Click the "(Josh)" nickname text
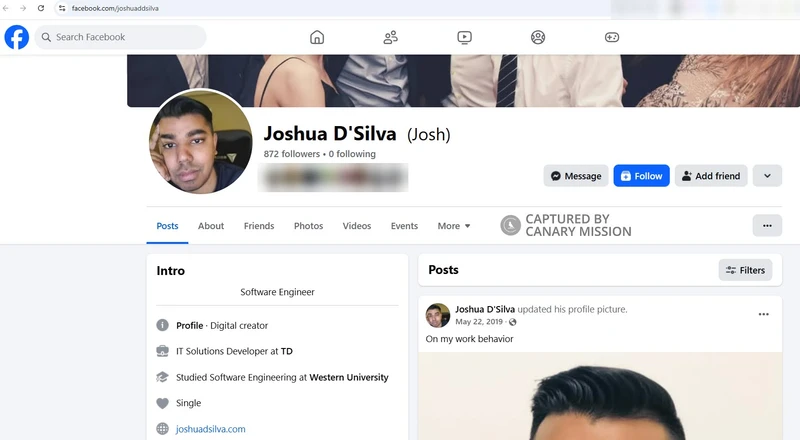The image size is (800, 440). [x=429, y=135]
